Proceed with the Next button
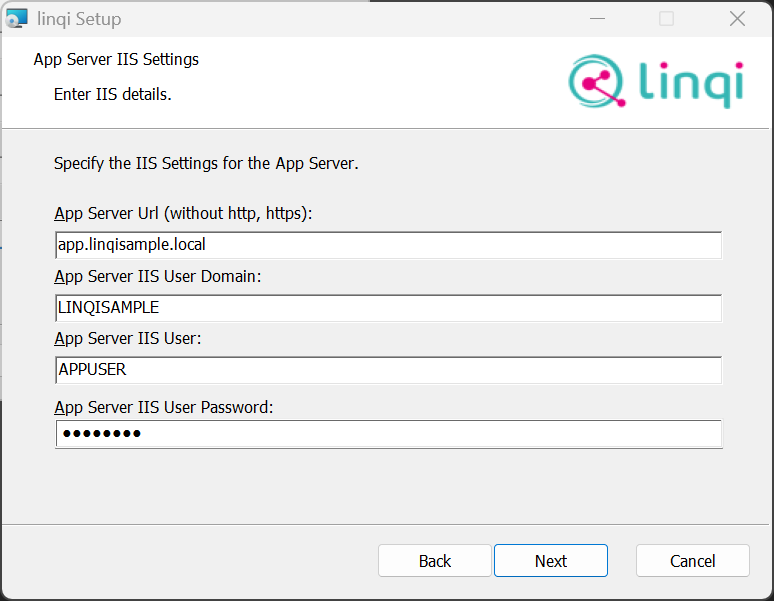 click(551, 561)
